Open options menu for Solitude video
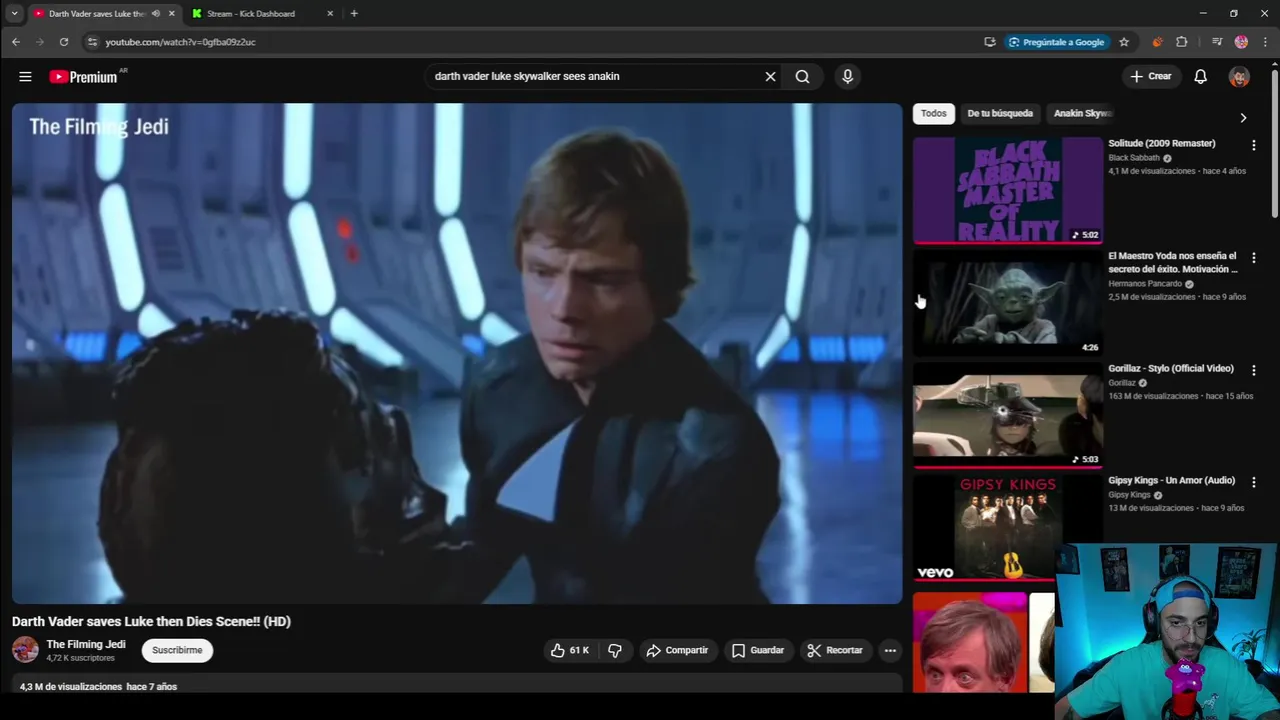 pos(1253,145)
